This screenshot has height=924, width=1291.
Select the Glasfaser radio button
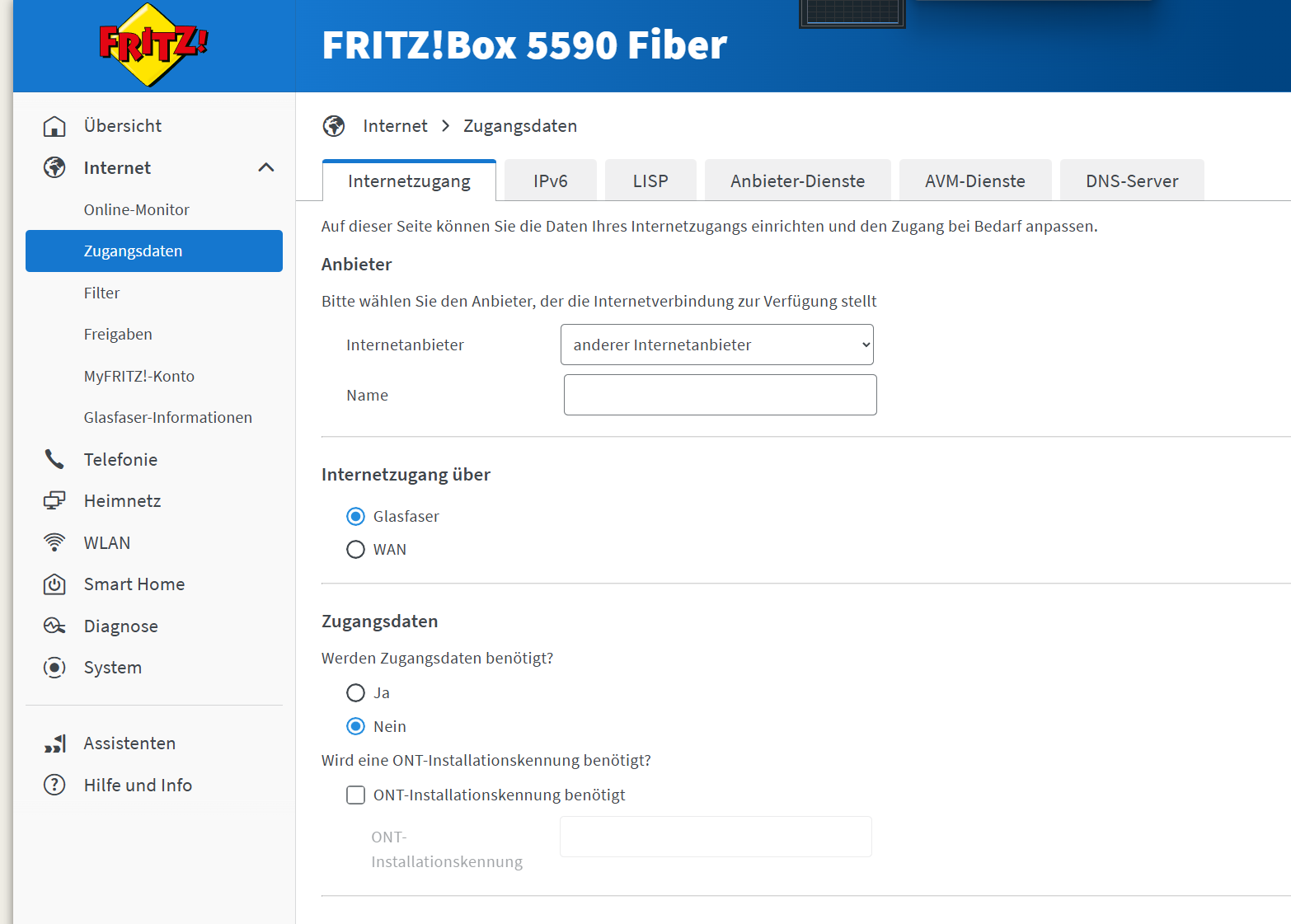tap(355, 517)
